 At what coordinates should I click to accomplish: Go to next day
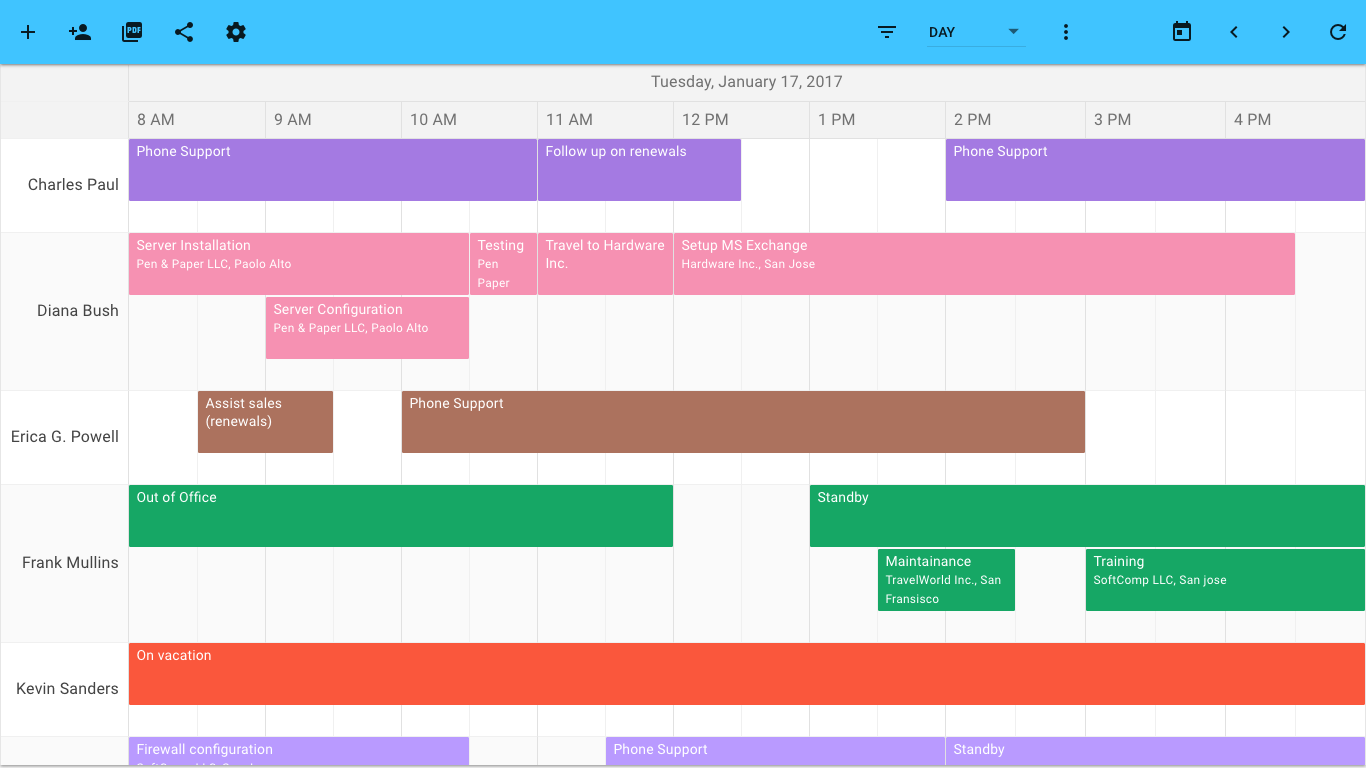tap(1286, 32)
